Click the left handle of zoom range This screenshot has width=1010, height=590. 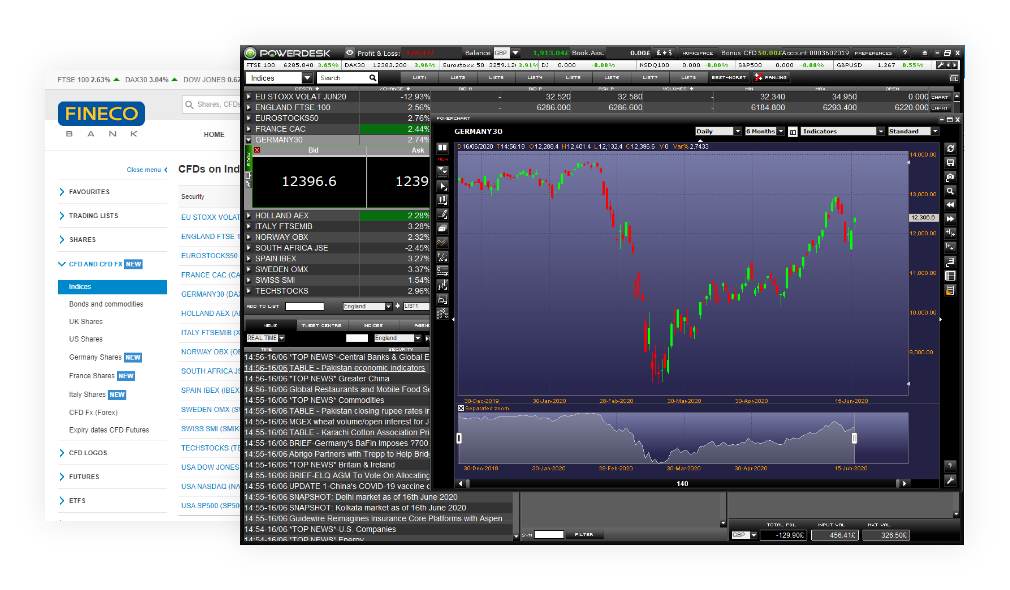click(459, 438)
